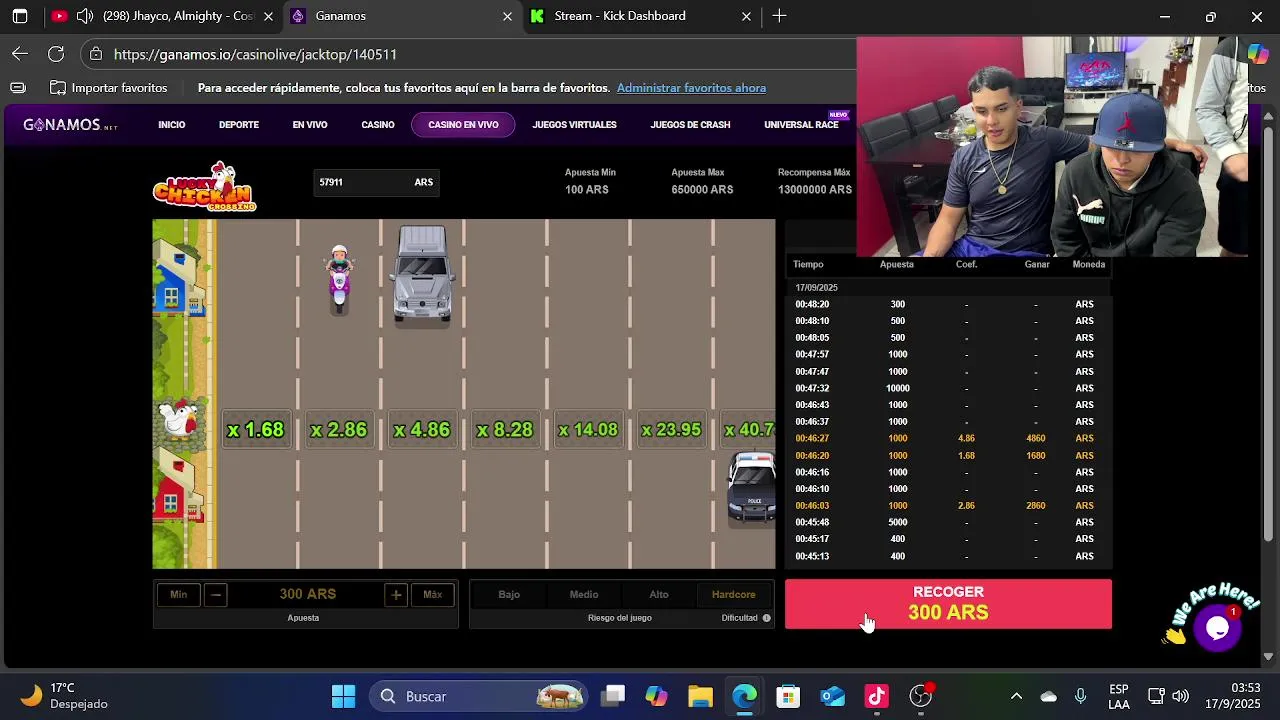The image size is (1280, 720).
Task: Click the 57911 ARS balance display
Action: point(376,182)
